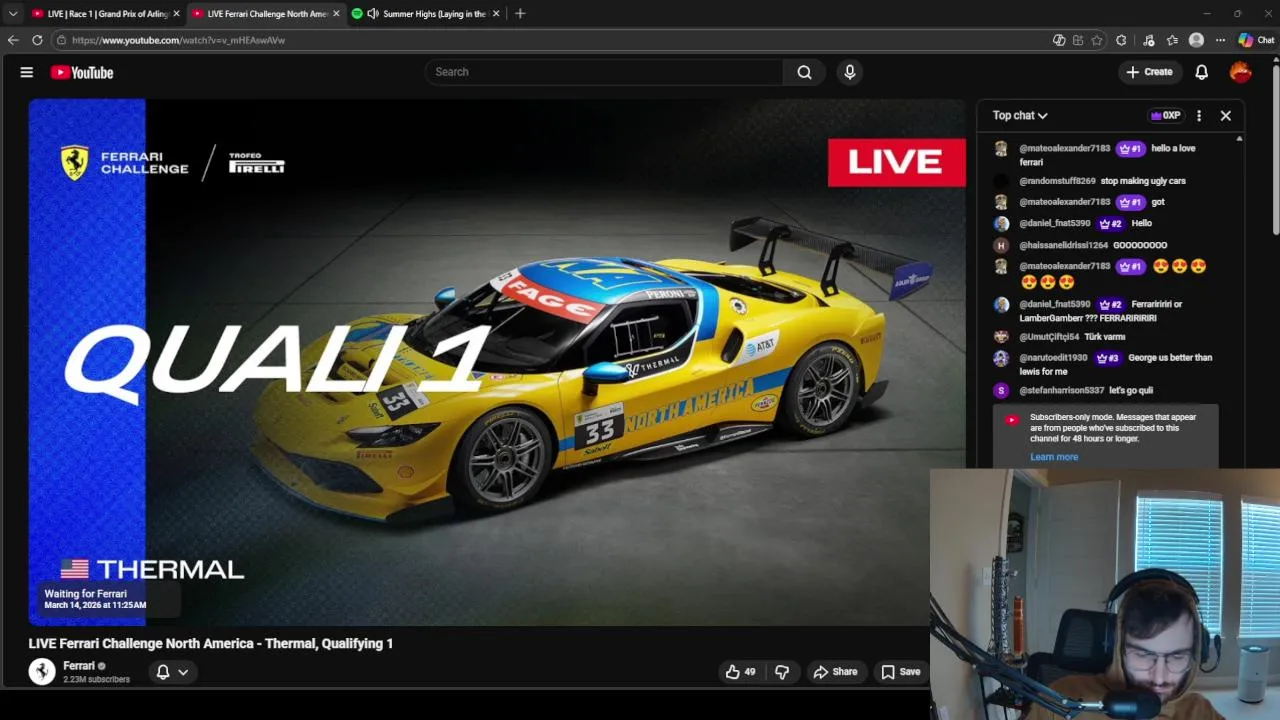Open the YouTube account avatar menu
Screen dimensions: 1280x720
tap(1241, 72)
